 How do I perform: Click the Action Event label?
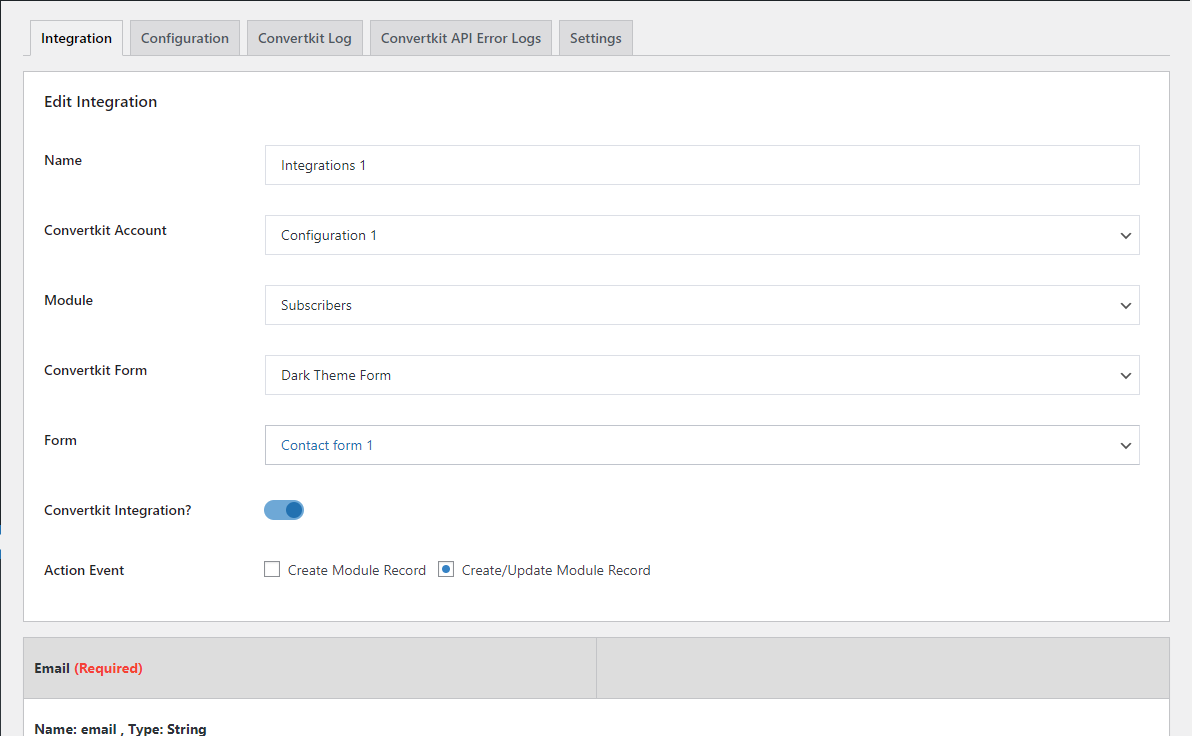(x=84, y=570)
